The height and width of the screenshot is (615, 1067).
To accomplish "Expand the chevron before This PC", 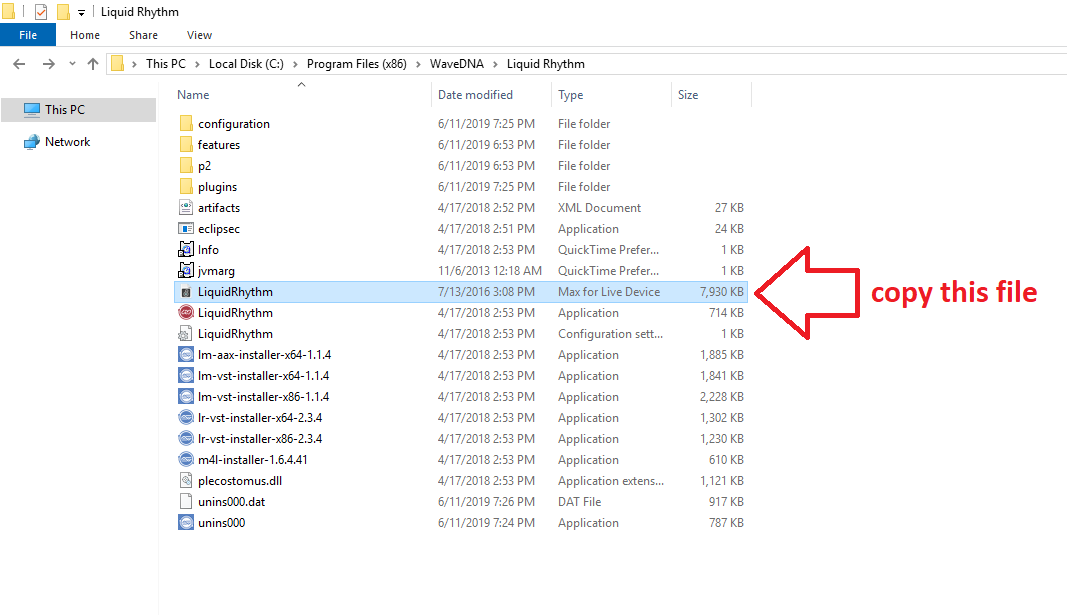I will pos(135,64).
